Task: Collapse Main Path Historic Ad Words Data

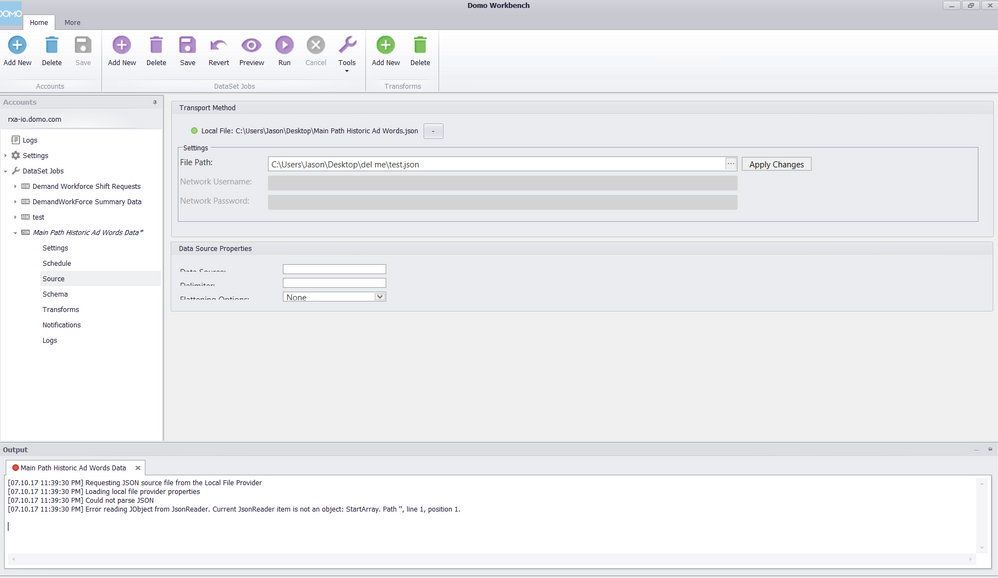Action: click(x=15, y=232)
